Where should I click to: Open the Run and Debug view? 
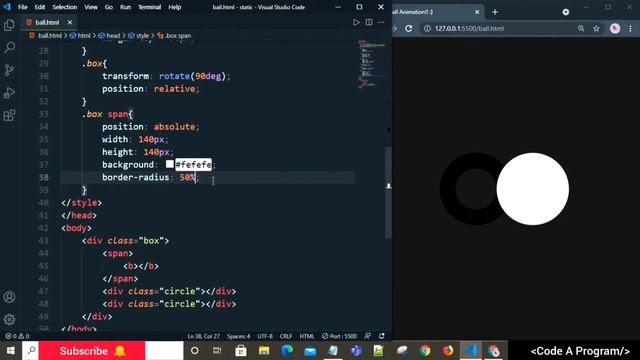point(9,93)
